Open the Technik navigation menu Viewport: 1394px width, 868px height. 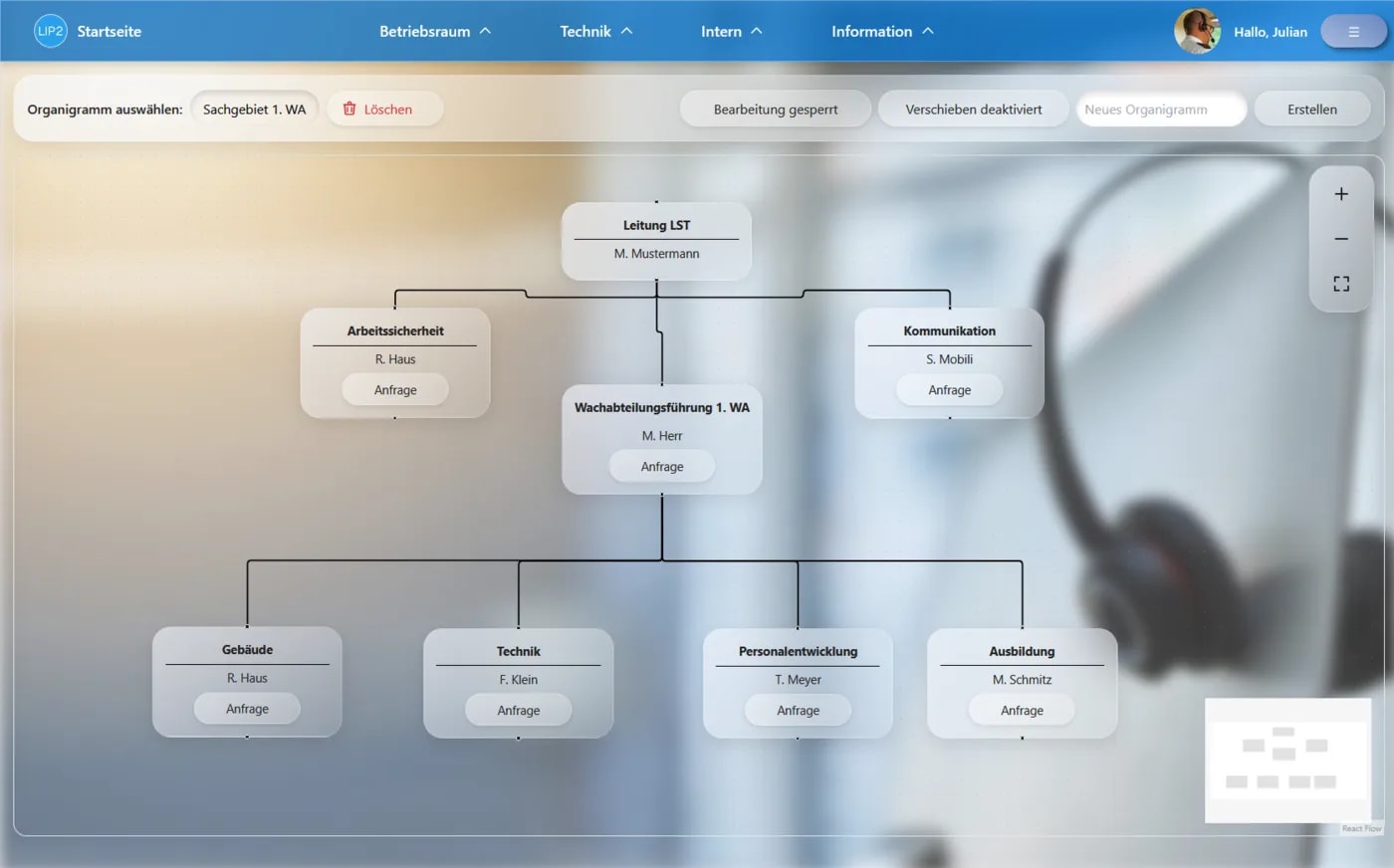click(595, 31)
